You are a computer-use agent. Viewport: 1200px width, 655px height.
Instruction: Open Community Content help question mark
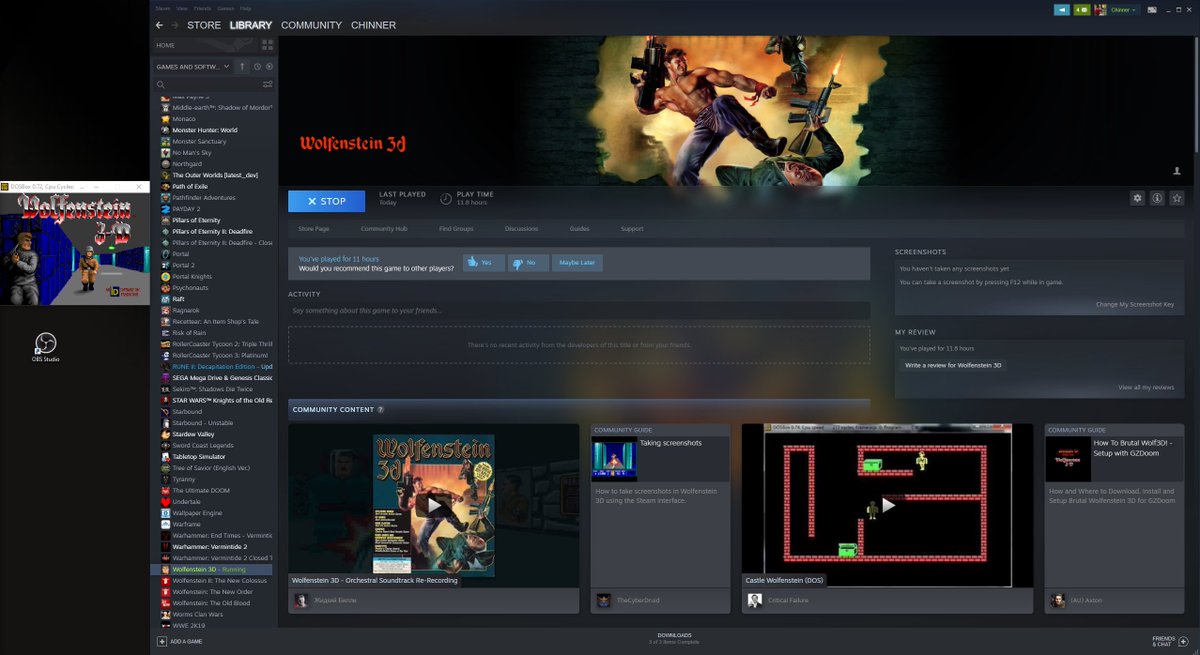tap(380, 410)
